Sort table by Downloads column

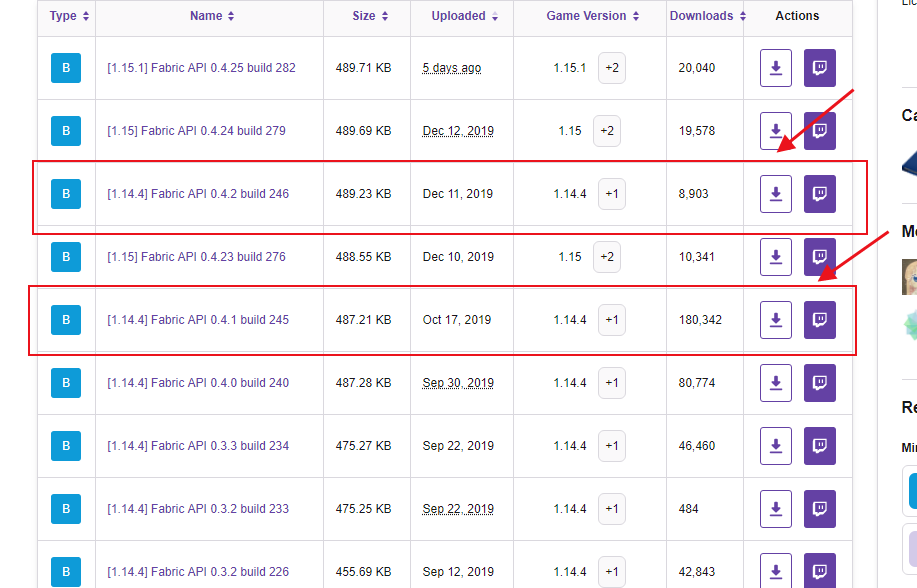pos(707,16)
